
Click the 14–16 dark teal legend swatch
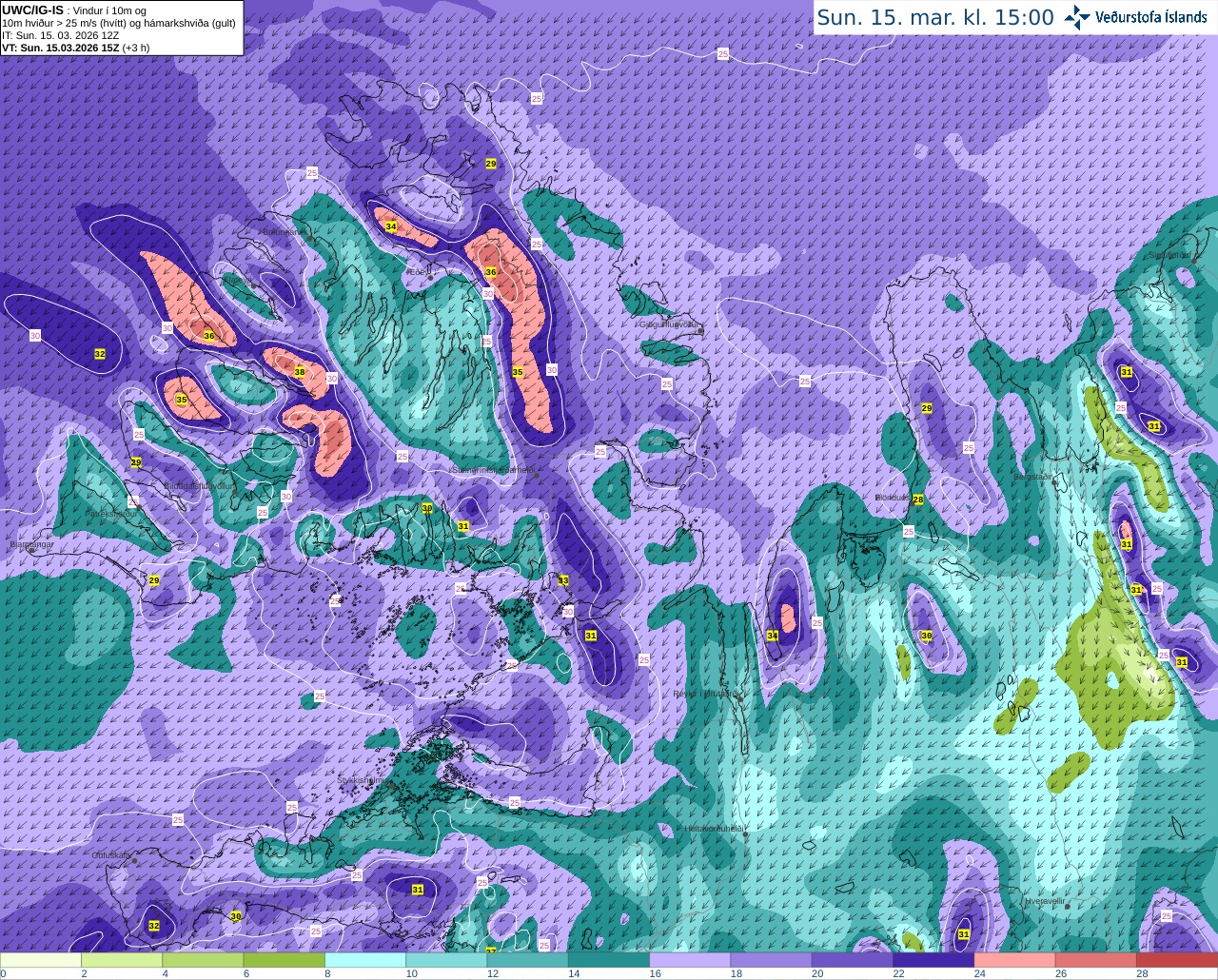(x=609, y=960)
